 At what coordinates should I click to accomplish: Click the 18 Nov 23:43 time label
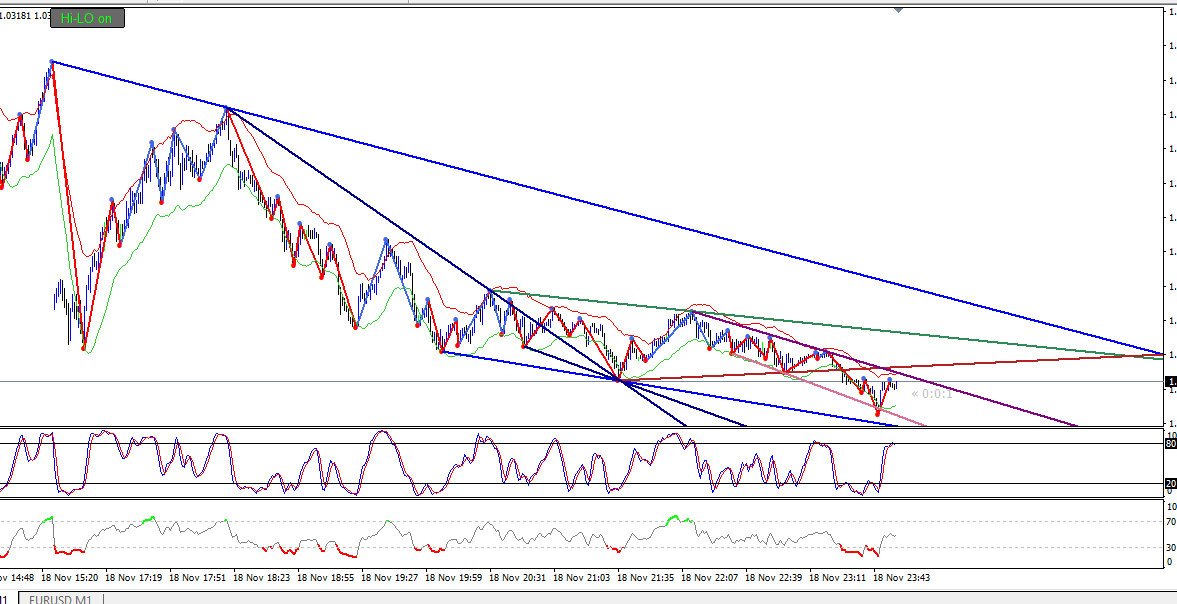click(x=902, y=578)
